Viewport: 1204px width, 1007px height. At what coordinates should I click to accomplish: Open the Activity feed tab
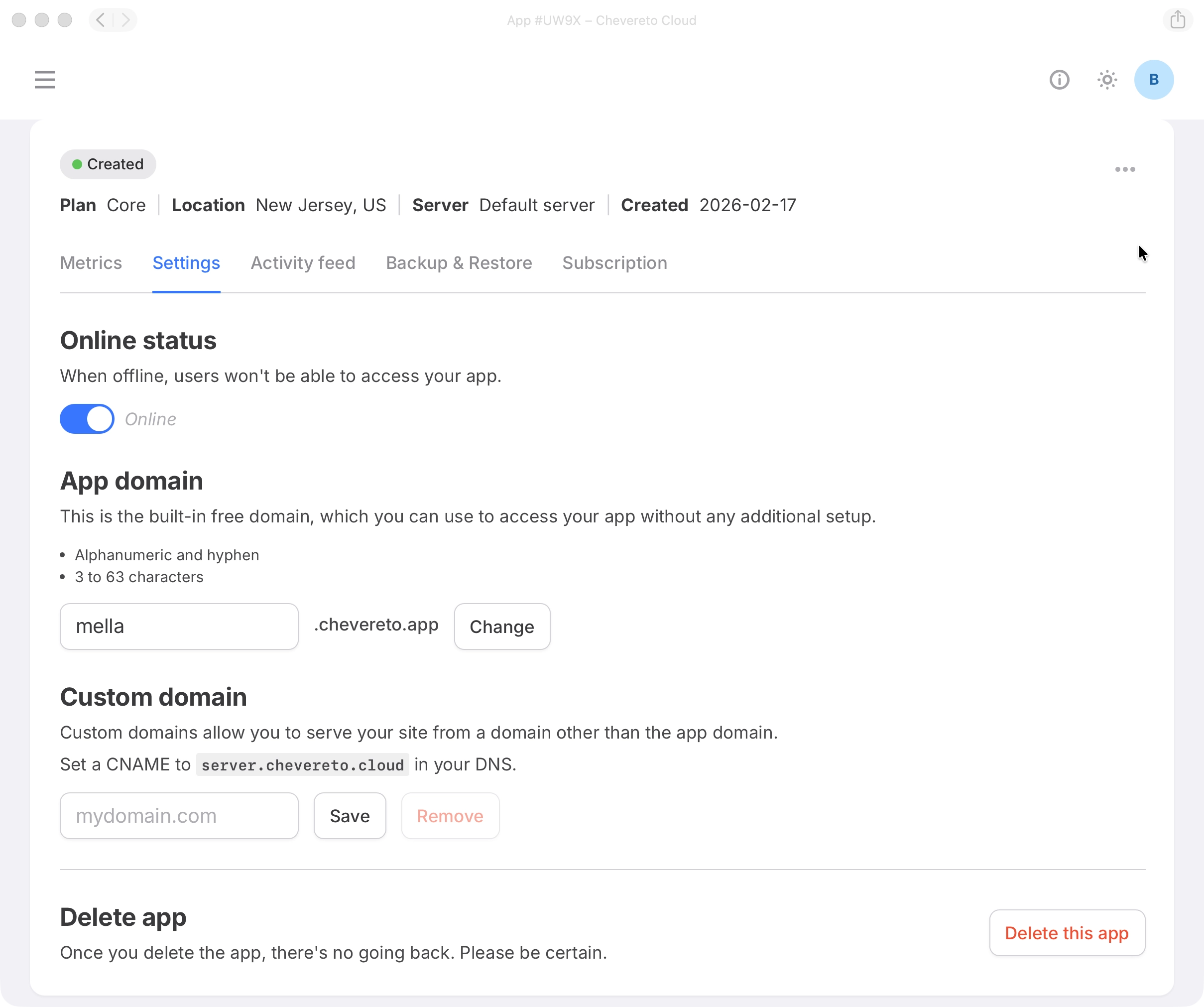click(303, 262)
